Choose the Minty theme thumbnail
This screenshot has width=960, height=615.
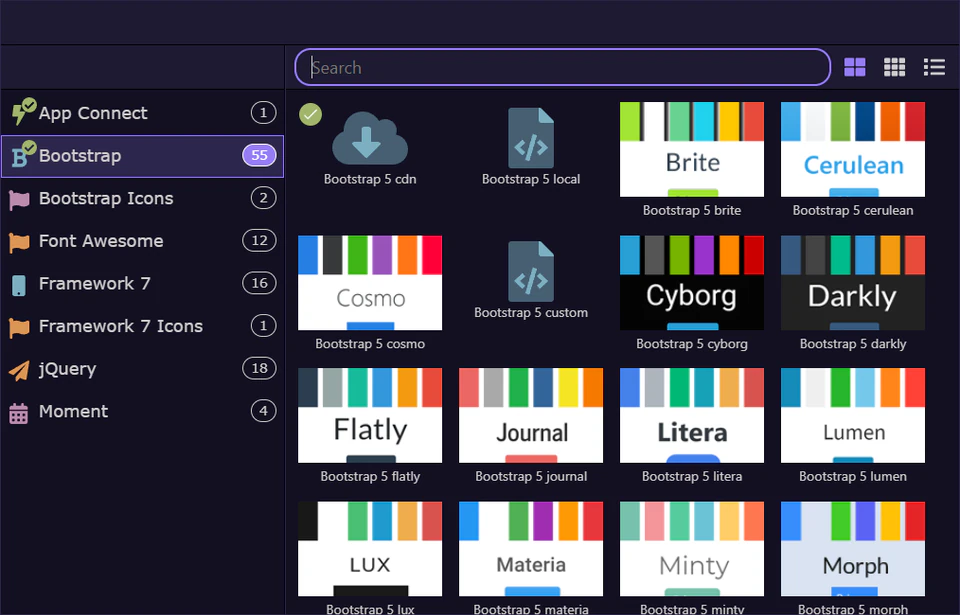(x=692, y=549)
